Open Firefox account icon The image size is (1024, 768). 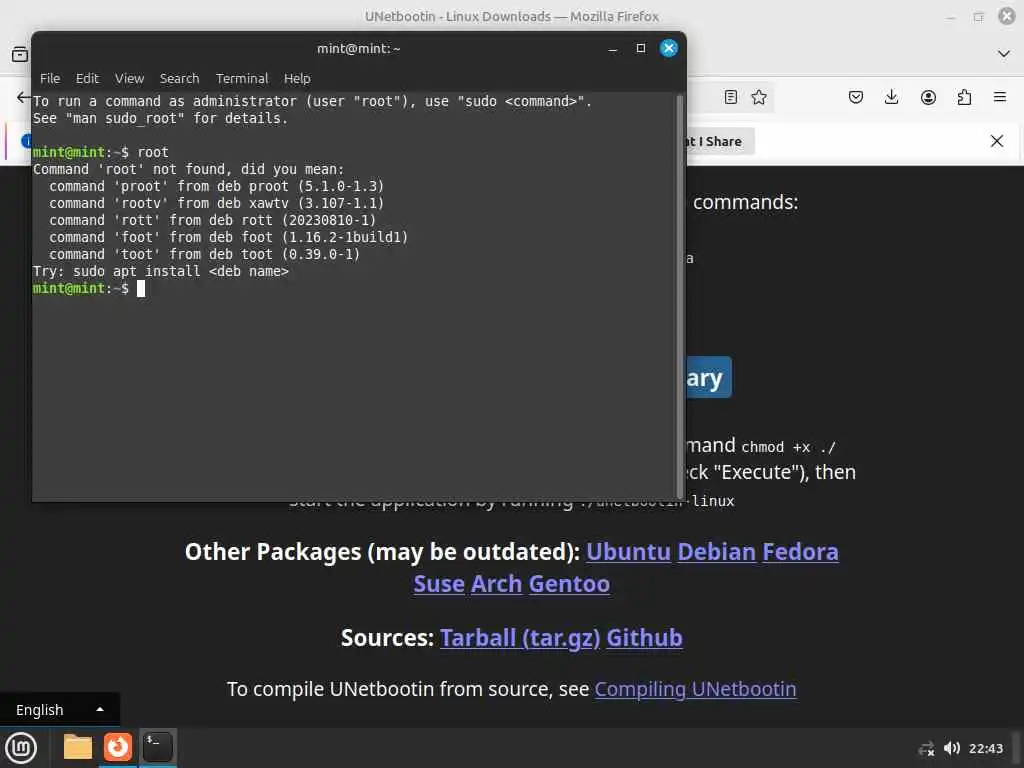(928, 97)
